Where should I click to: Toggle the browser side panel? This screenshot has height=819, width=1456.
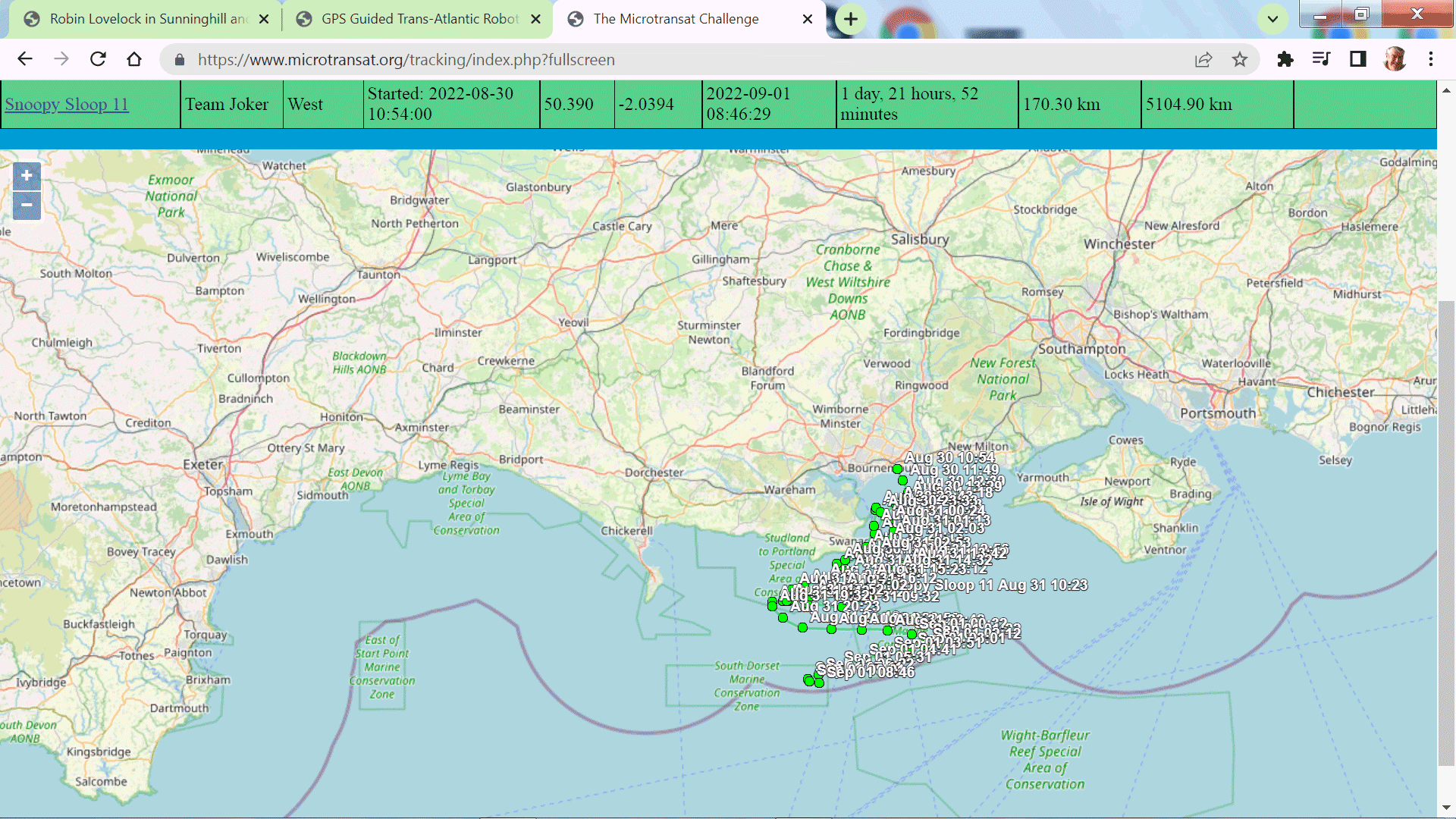pos(1357,59)
